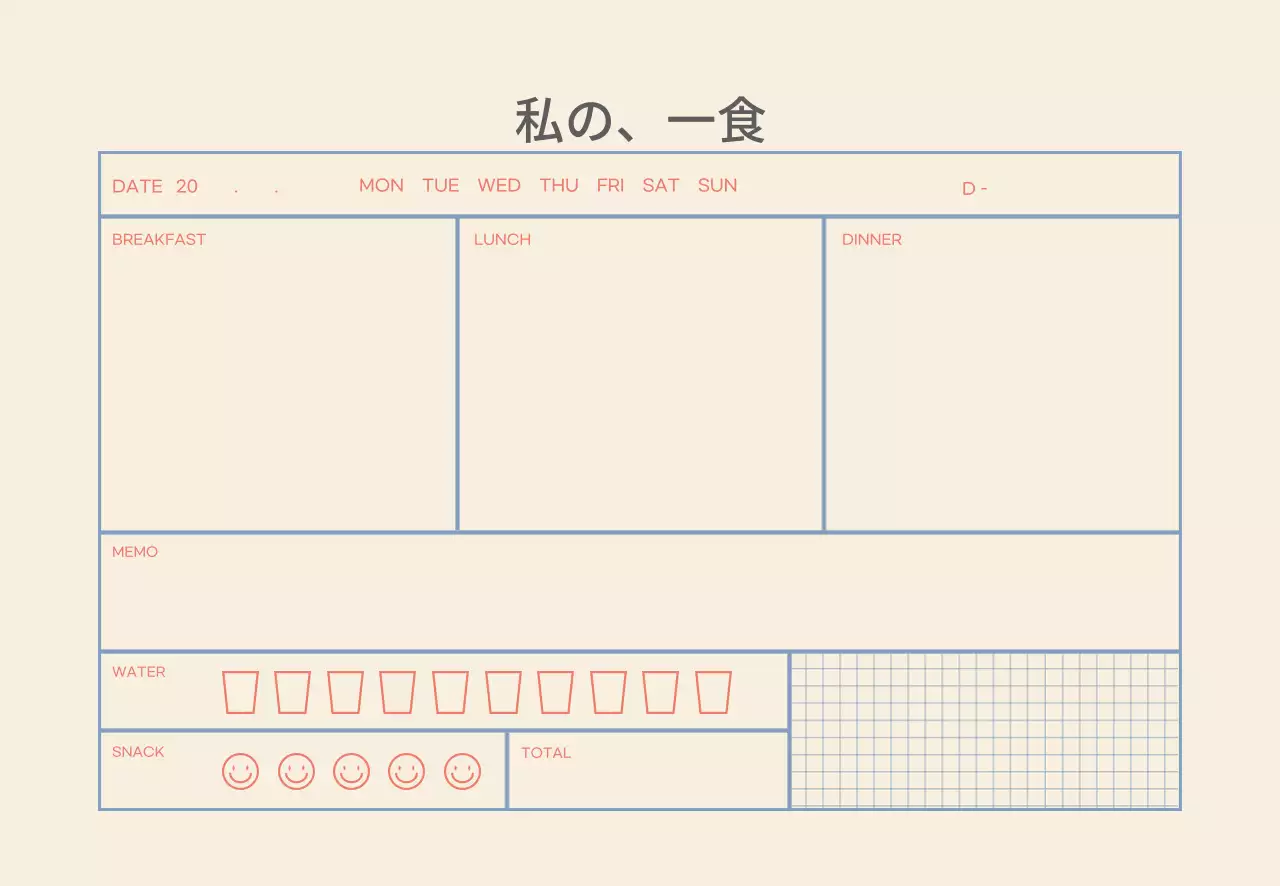Select the first snack smiley face
This screenshot has width=1280, height=886.
(240, 771)
